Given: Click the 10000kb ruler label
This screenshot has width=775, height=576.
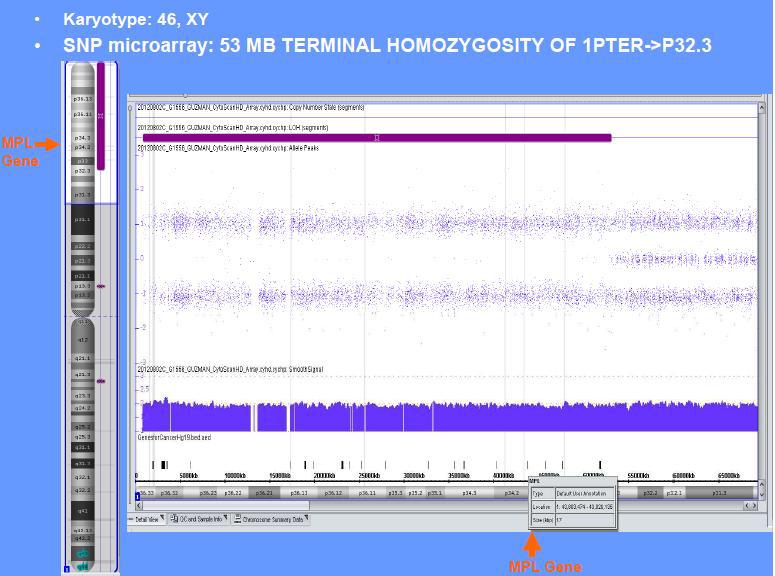Looking at the screenshot, I should click(x=235, y=476).
